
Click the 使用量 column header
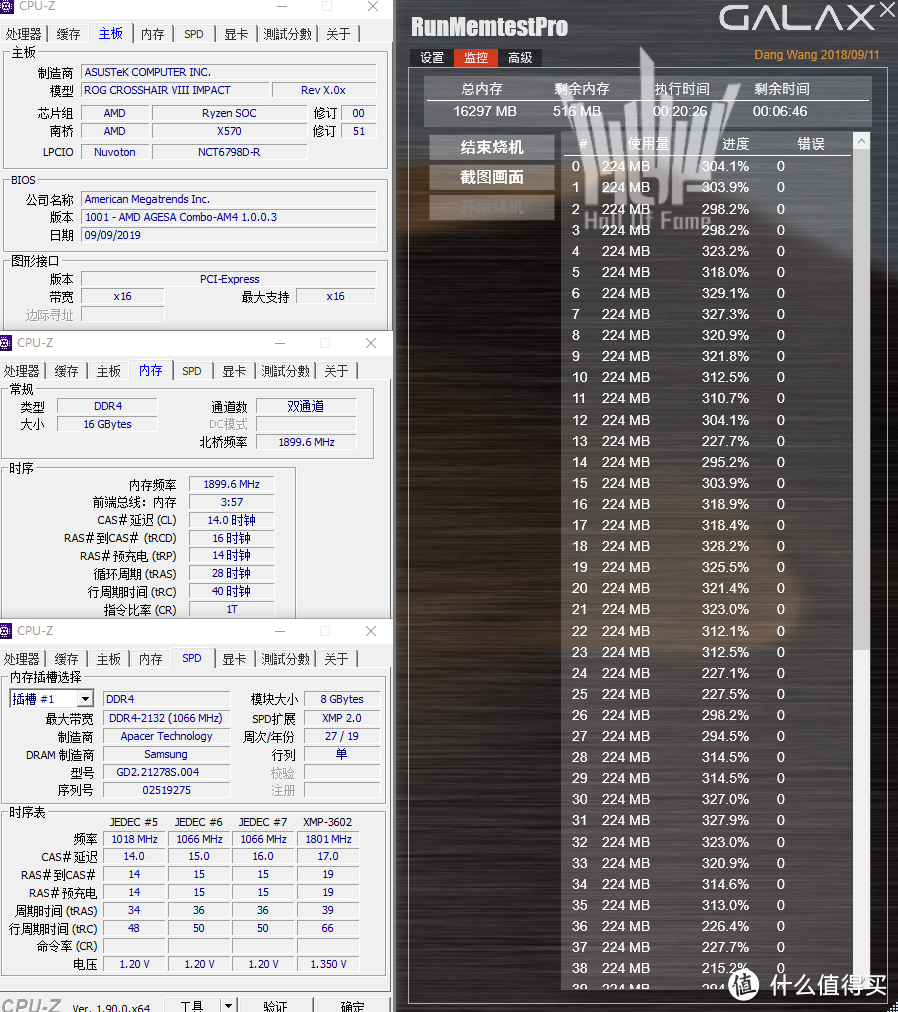tap(648, 144)
